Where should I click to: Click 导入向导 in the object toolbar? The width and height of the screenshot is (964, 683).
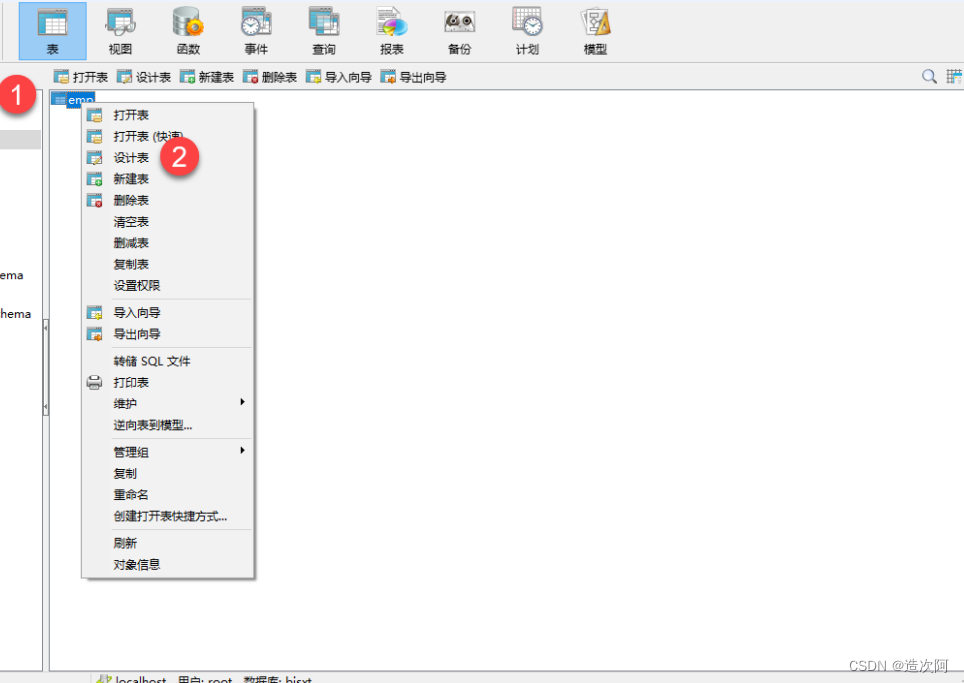339,77
